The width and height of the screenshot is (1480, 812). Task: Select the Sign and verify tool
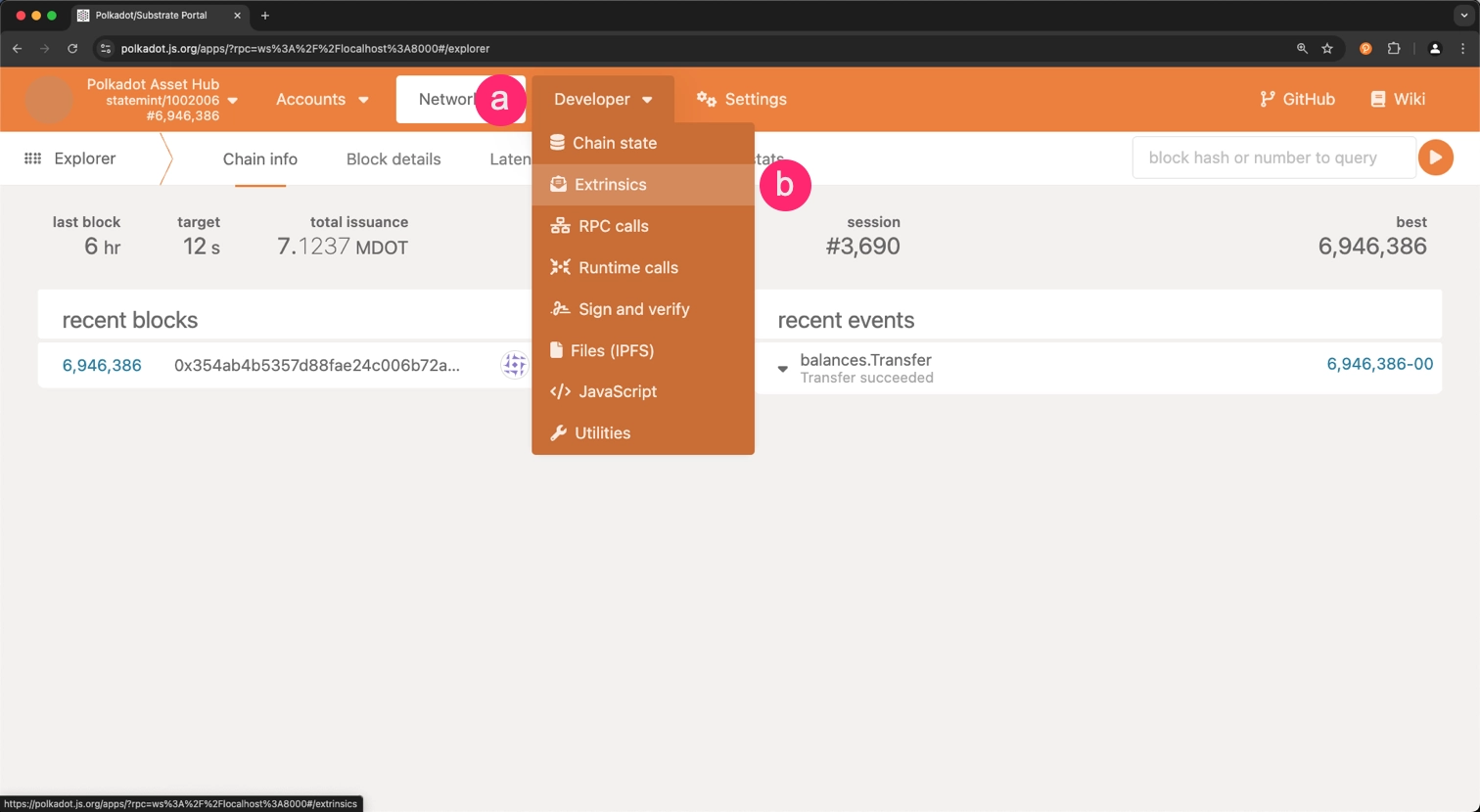click(x=632, y=309)
